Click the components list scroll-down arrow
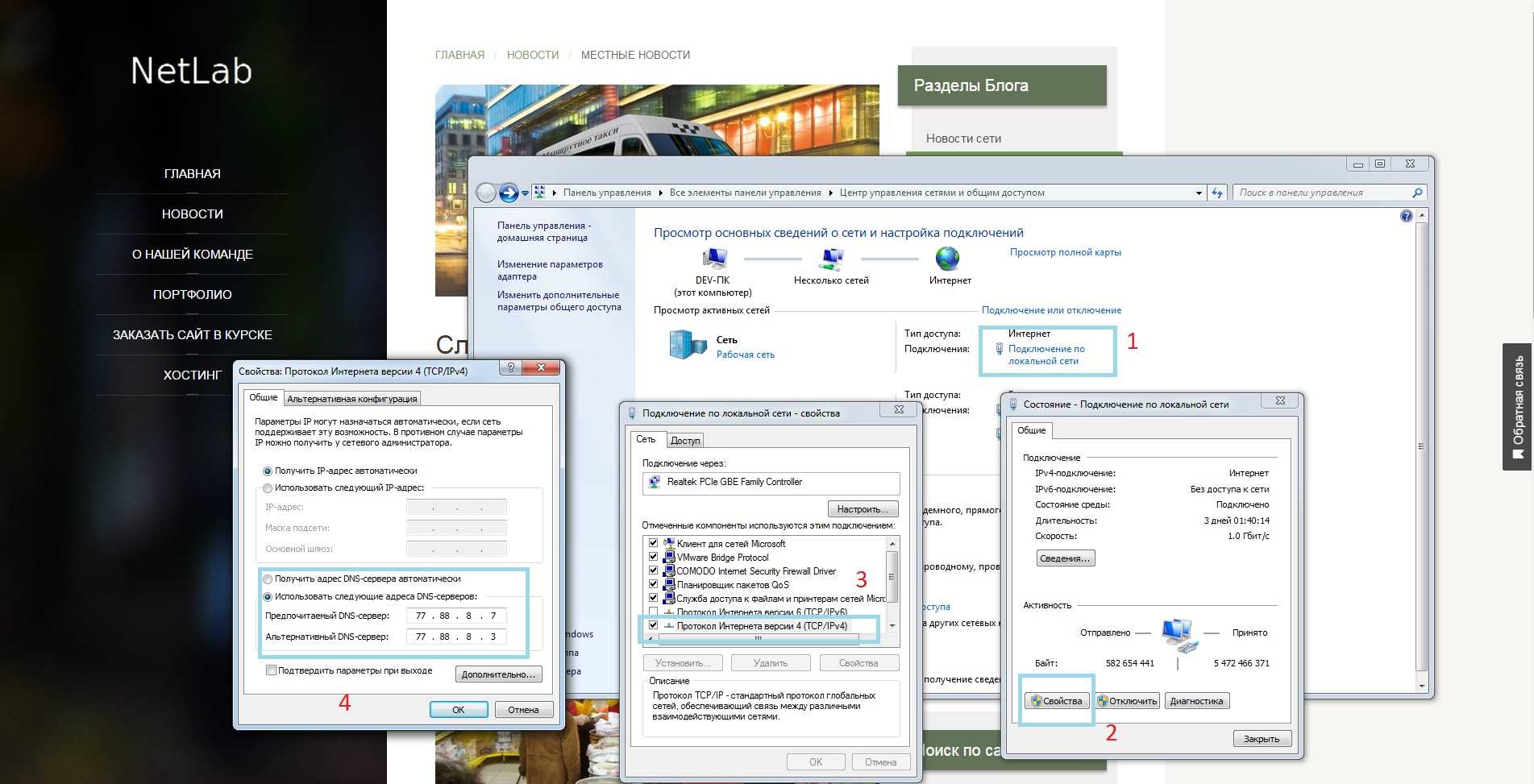Screen dimensions: 1534x784 point(892,625)
